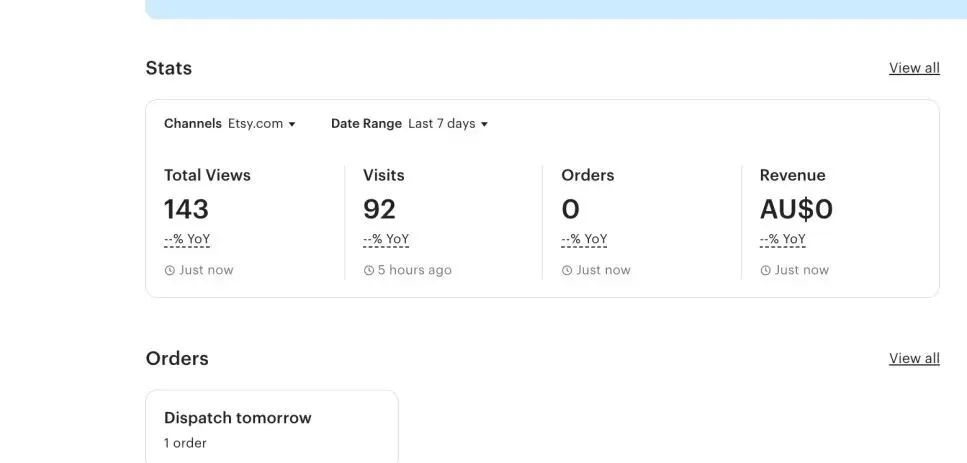Select the Visits 92 stat
Image resolution: width=967 pixels, height=463 pixels.
coord(380,209)
